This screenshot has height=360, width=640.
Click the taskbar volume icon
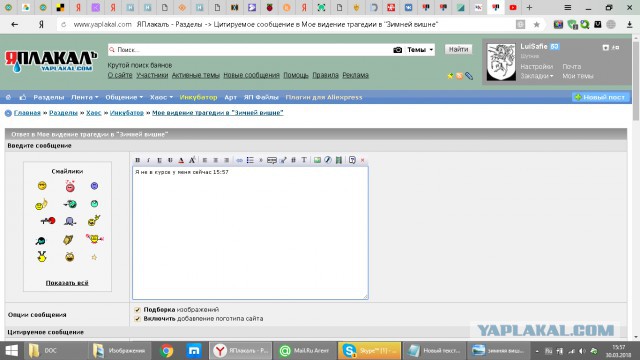[582, 351]
